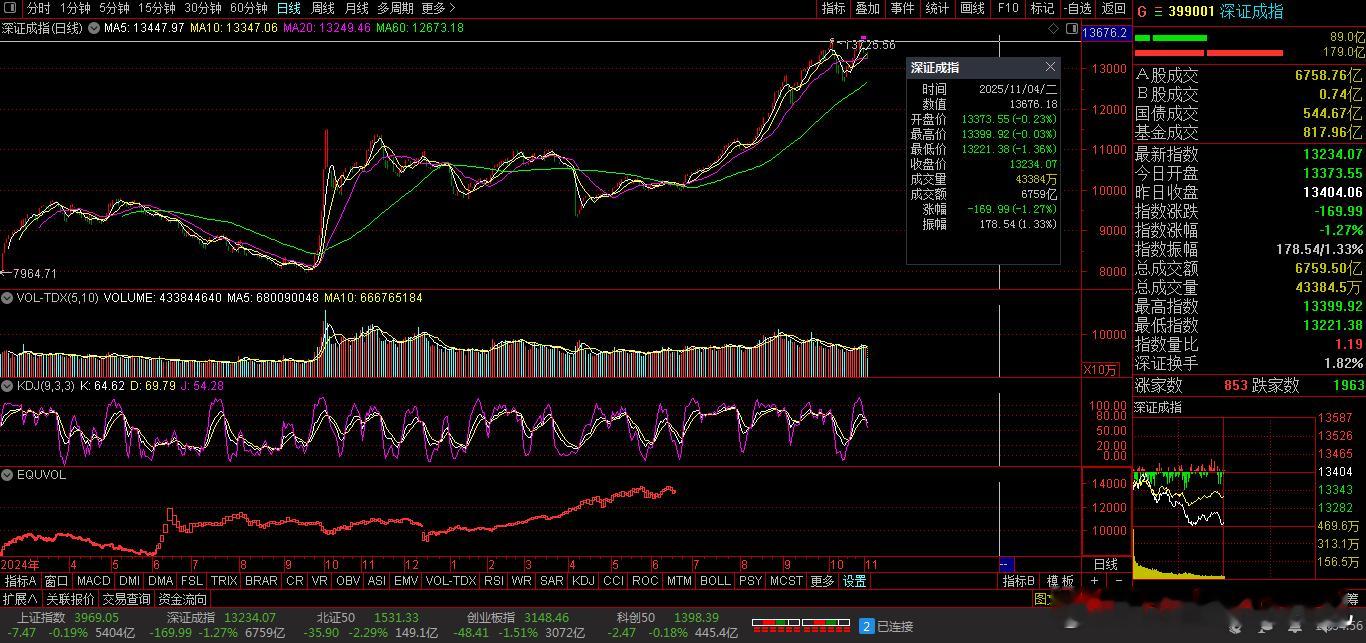Viewport: 1366px width, 643px height.
Task: Select TRIX indicator
Action: (x=224, y=581)
